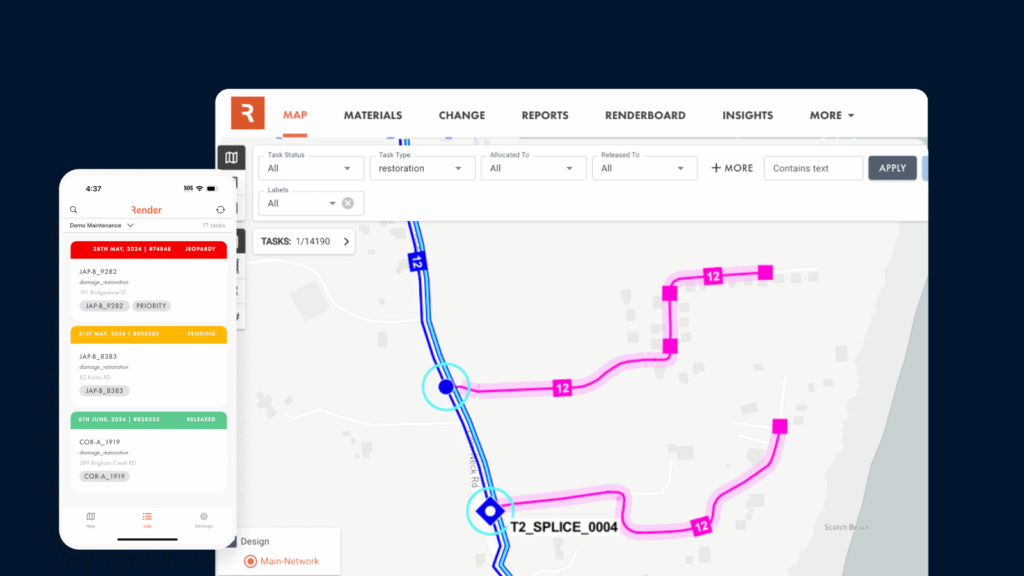This screenshot has height=576, width=1024.
Task: Tap the Map icon in phone bottom bar
Action: click(91, 518)
